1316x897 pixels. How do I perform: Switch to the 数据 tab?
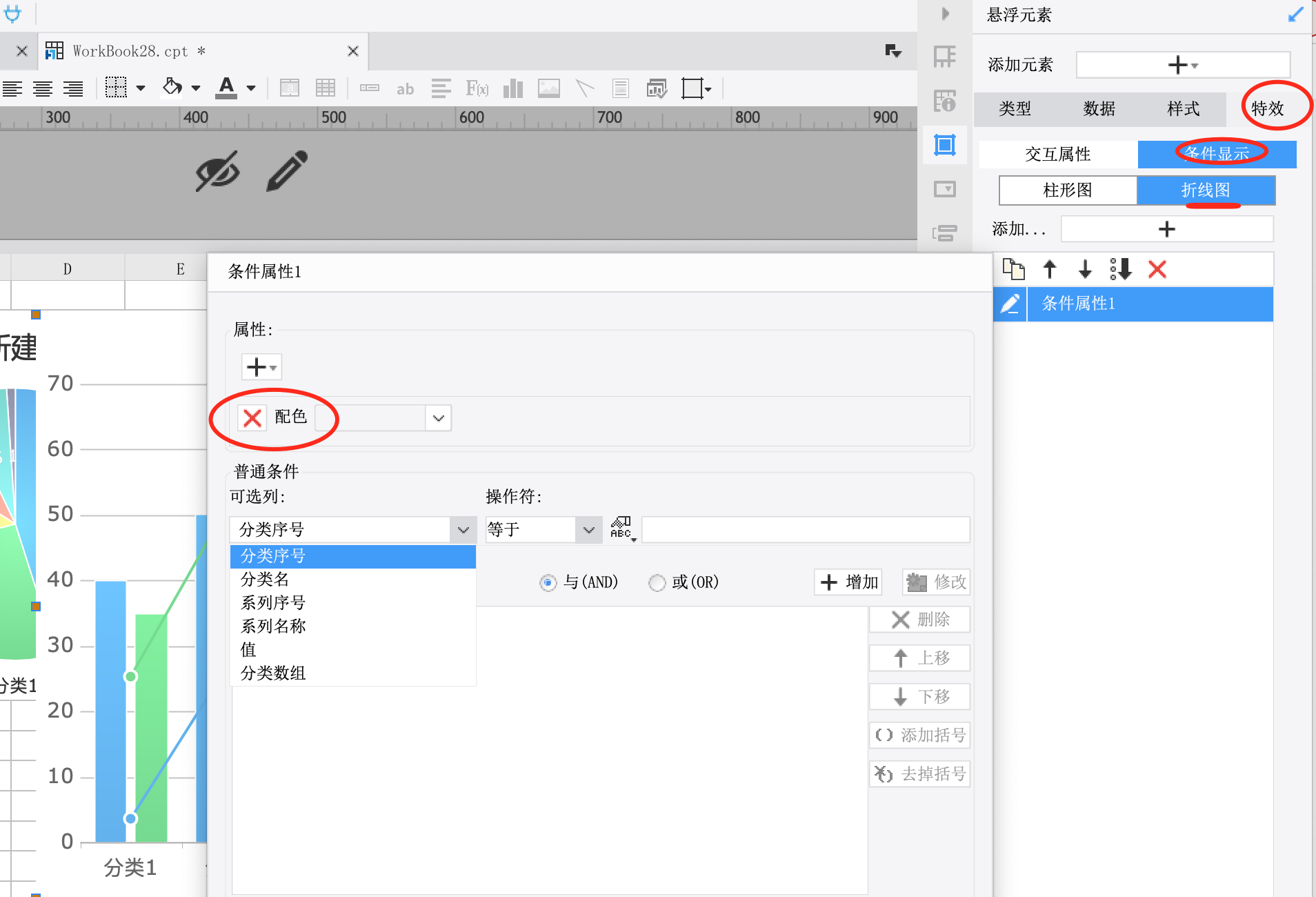(x=1099, y=108)
